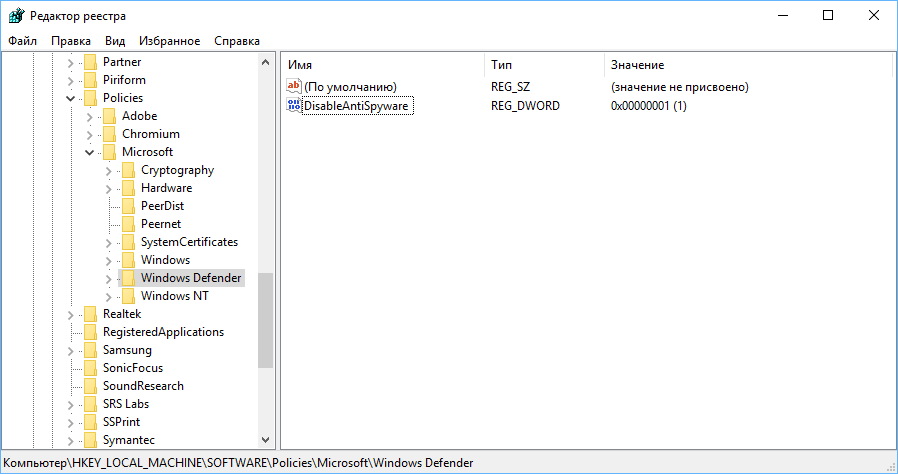Click the default string value icon
Viewport: 898px width, 474px height.
coord(294,87)
